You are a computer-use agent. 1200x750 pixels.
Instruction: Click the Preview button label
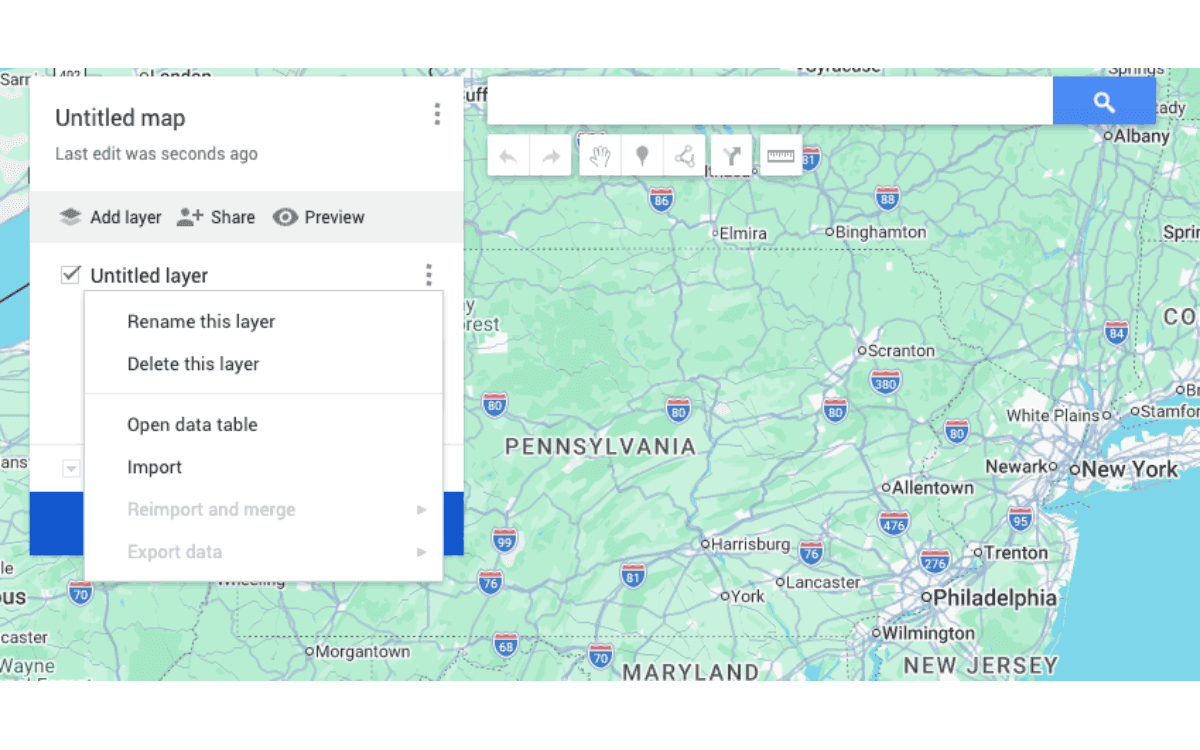[334, 217]
